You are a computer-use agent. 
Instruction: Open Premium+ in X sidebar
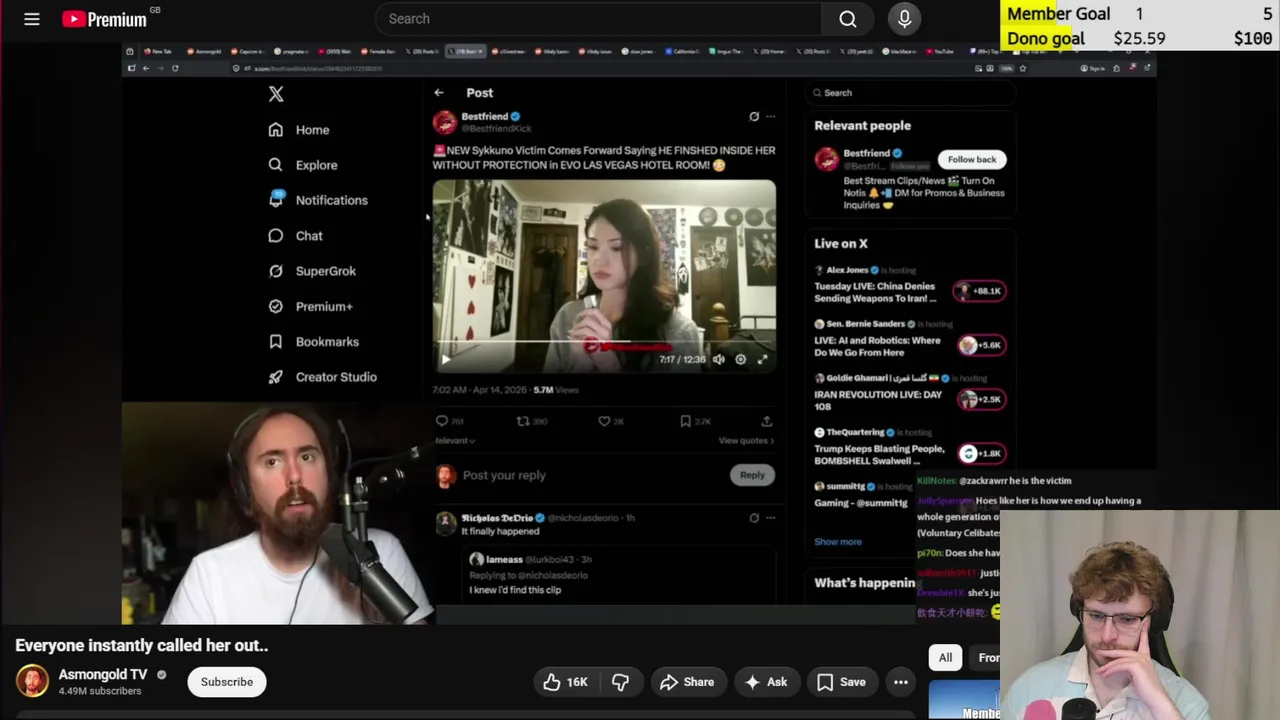pos(310,306)
